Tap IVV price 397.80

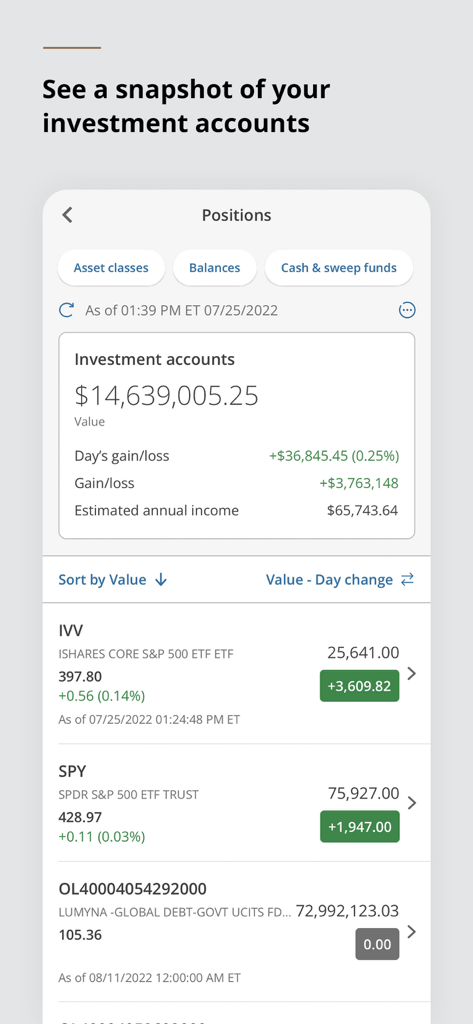pyautogui.click(x=80, y=676)
